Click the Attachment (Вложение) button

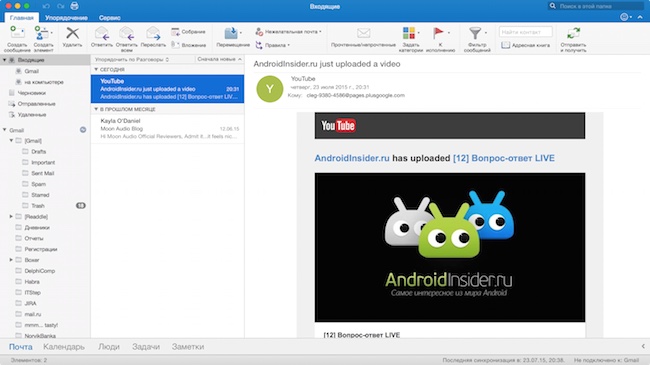point(188,45)
